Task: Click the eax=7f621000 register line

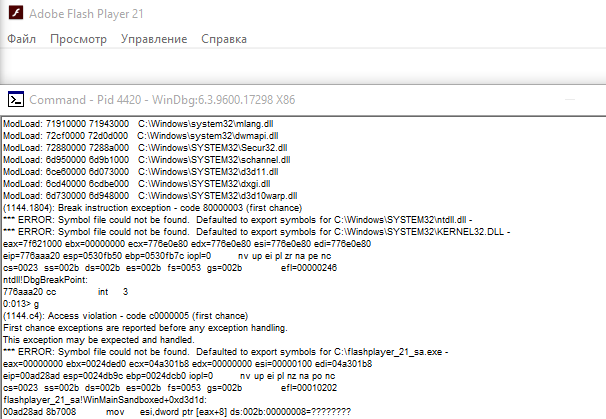Action: (187, 244)
